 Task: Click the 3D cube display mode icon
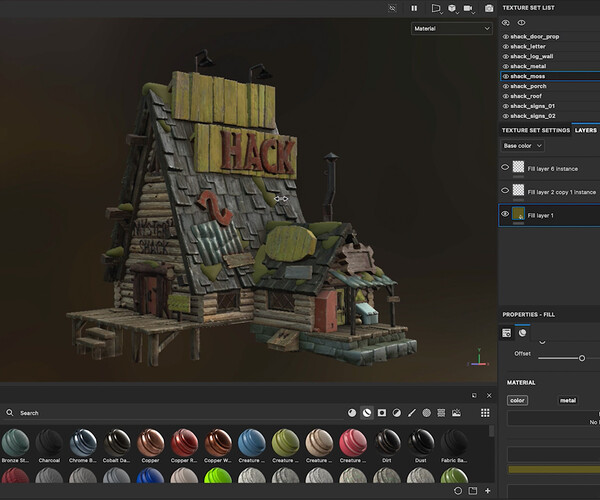tap(452, 8)
